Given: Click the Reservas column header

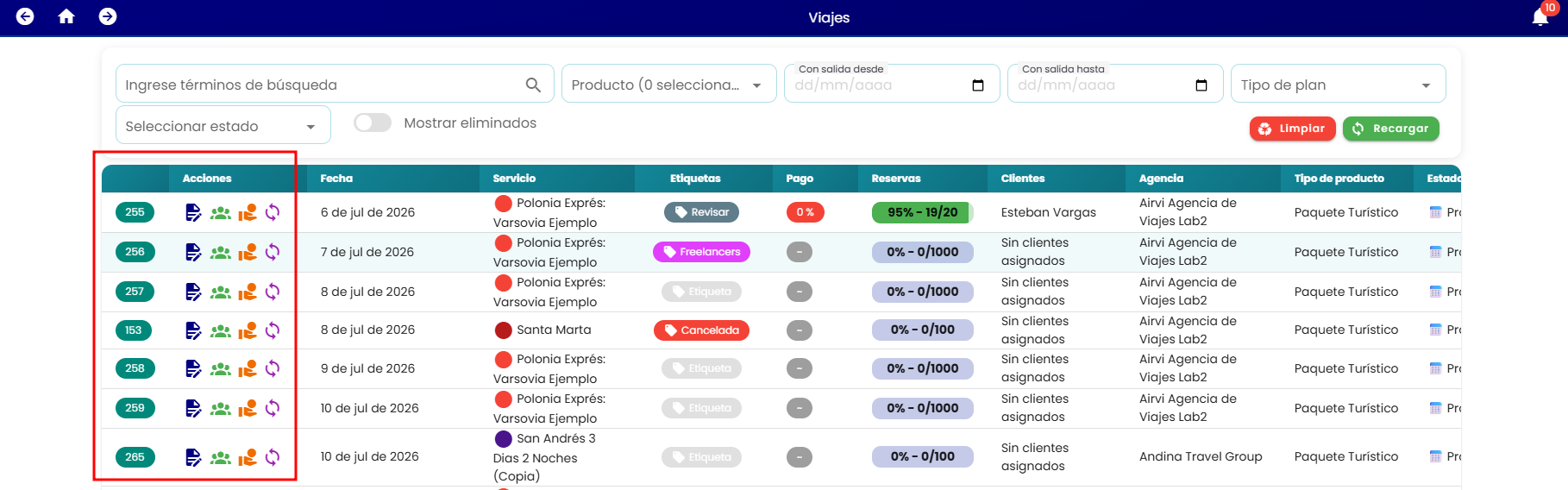Looking at the screenshot, I should (x=896, y=179).
